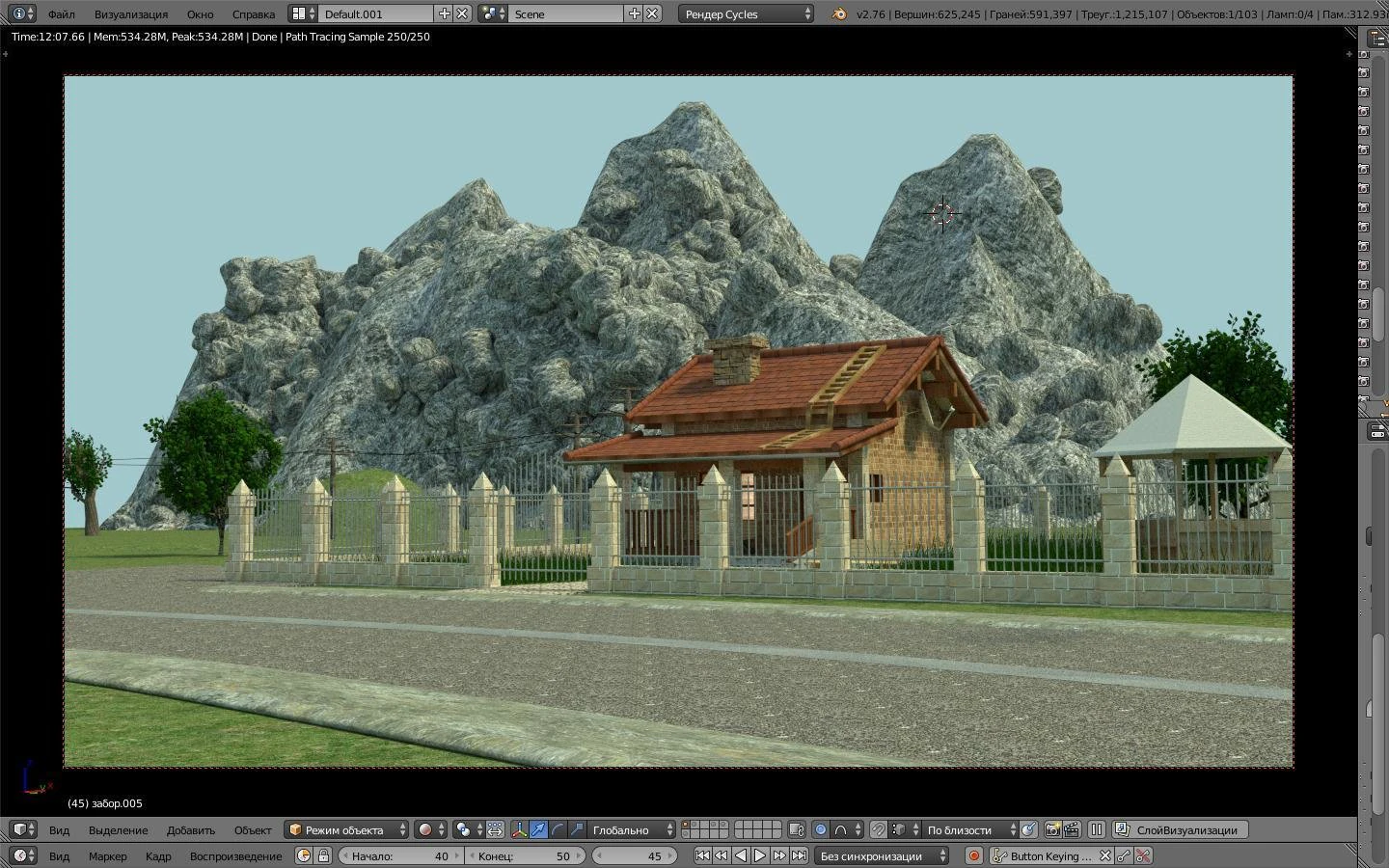The image size is (1389, 868).
Task: Select the rotate manipulator icon
Action: tap(558, 829)
